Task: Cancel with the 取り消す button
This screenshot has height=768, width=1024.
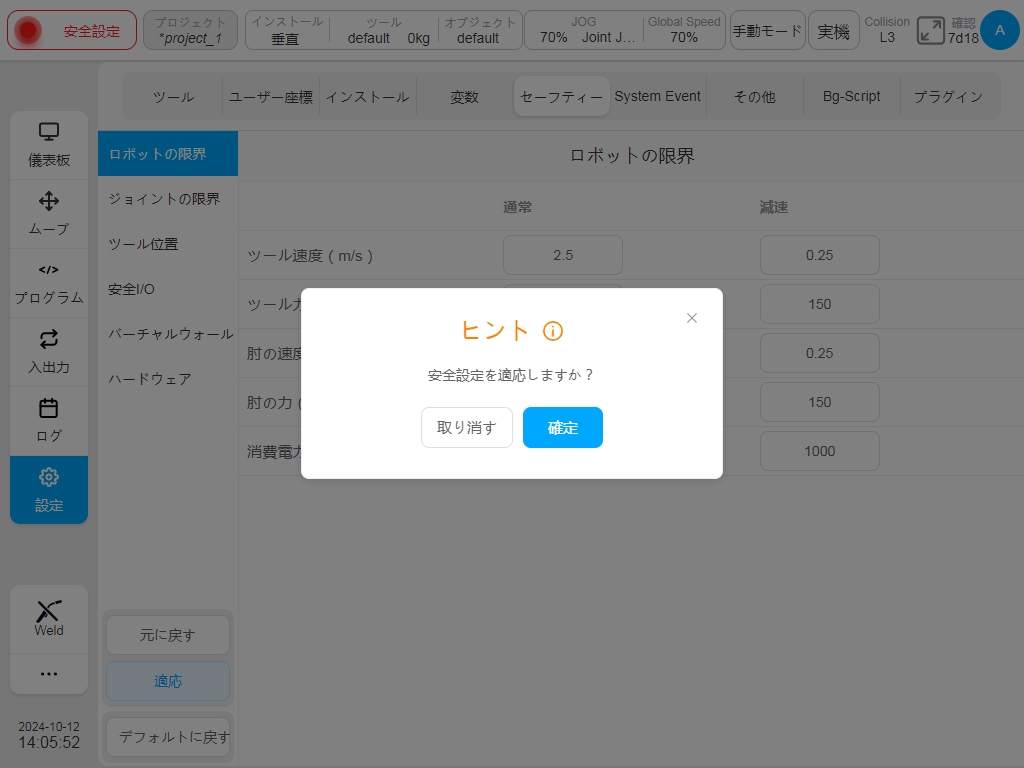Action: [x=466, y=428]
